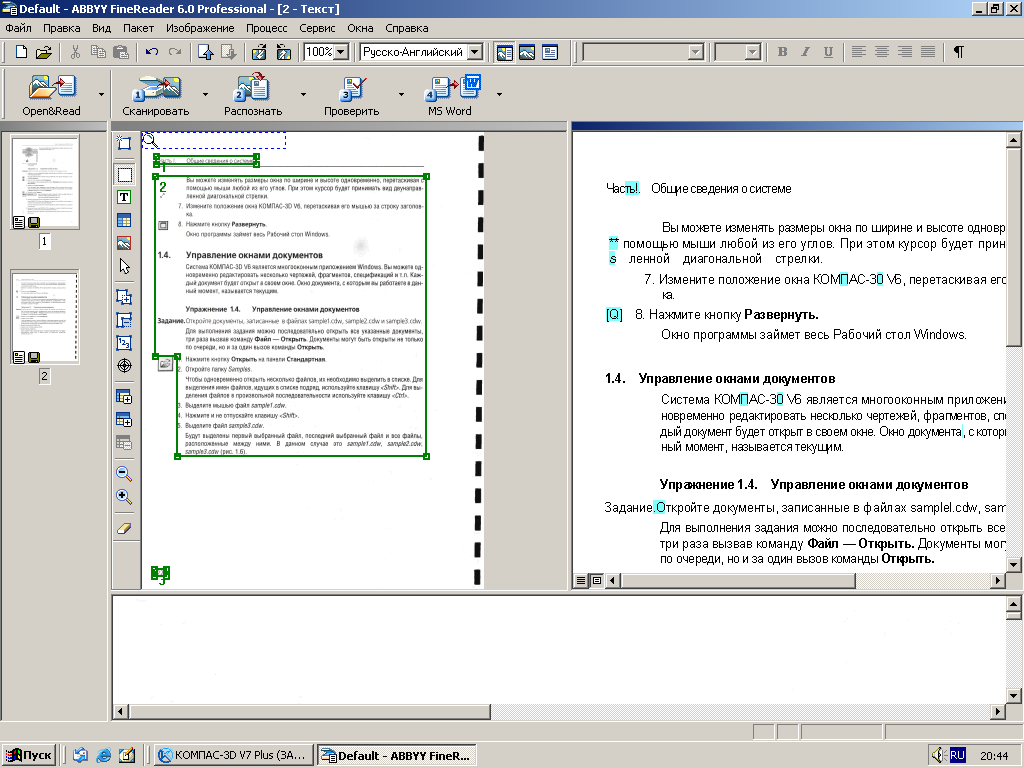Open the Процесс menu

coord(266,28)
